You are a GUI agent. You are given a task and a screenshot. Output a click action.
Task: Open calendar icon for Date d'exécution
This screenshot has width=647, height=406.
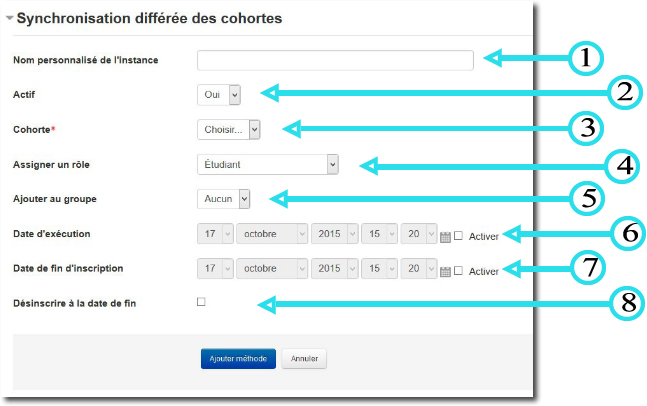click(x=446, y=237)
